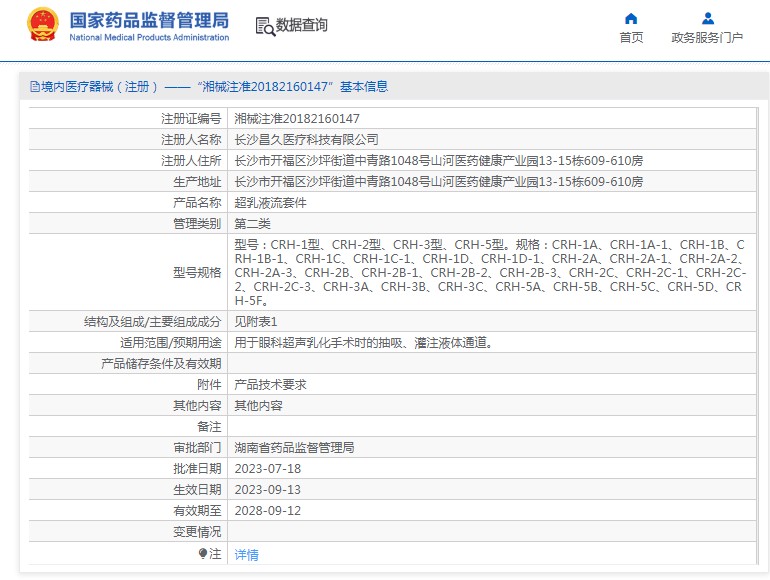
Task: Click the 变更情况 row label
Action: (x=197, y=532)
